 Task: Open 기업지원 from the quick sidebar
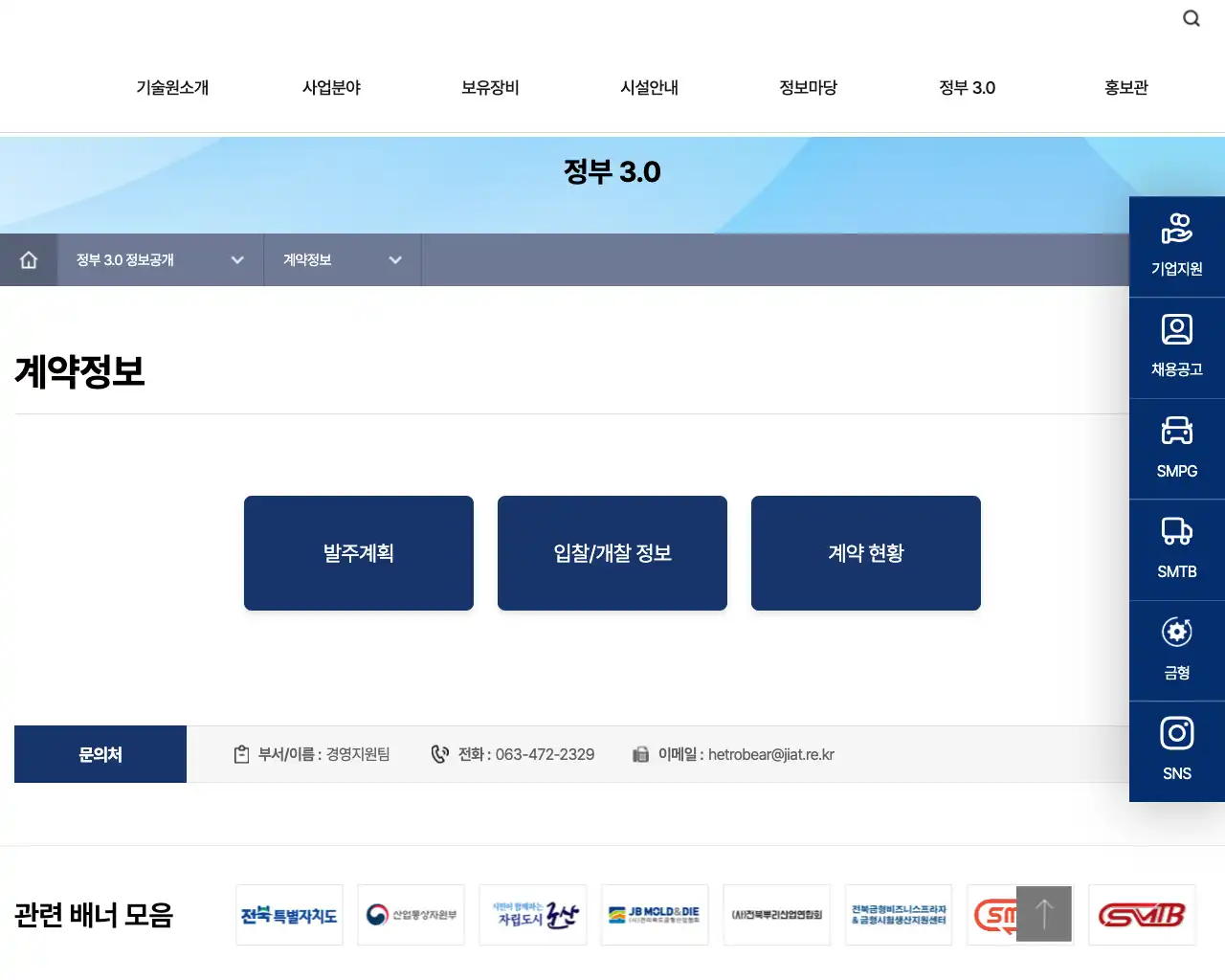[x=1176, y=244]
